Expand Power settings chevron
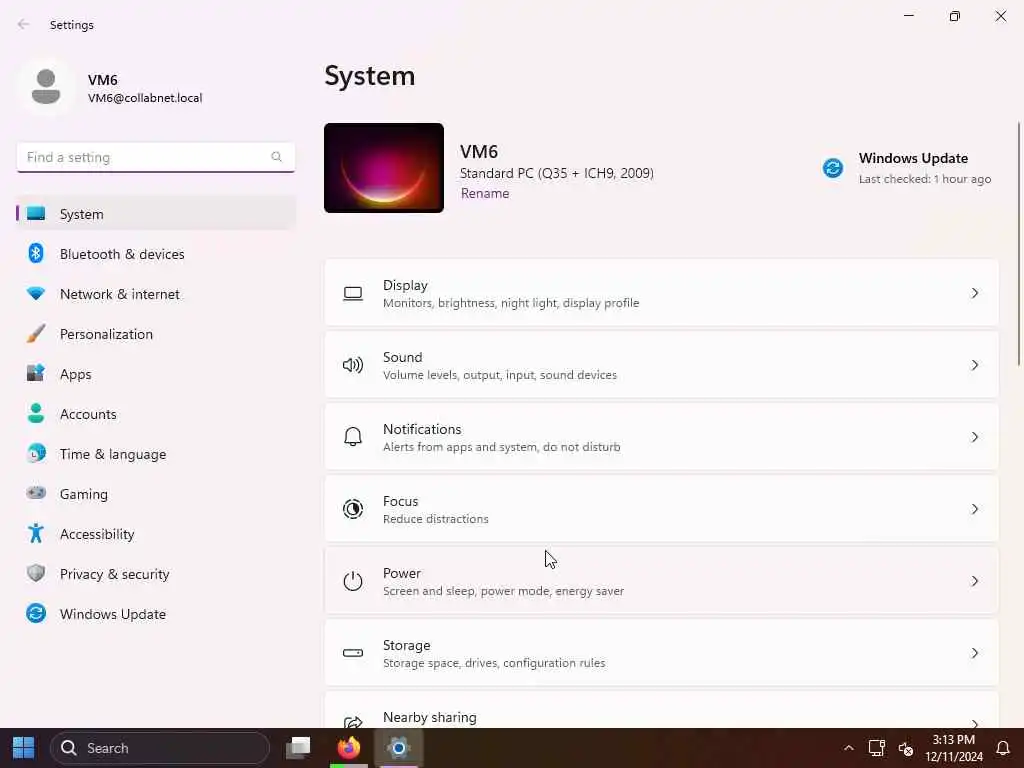 pos(974,581)
